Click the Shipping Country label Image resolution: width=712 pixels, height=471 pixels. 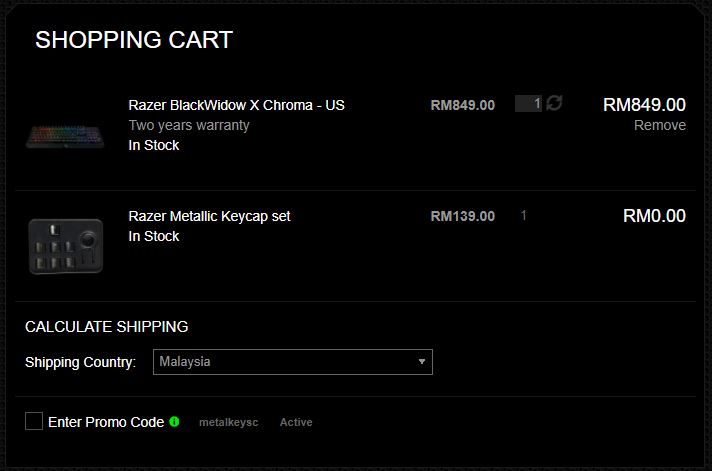pyautogui.click(x=80, y=362)
